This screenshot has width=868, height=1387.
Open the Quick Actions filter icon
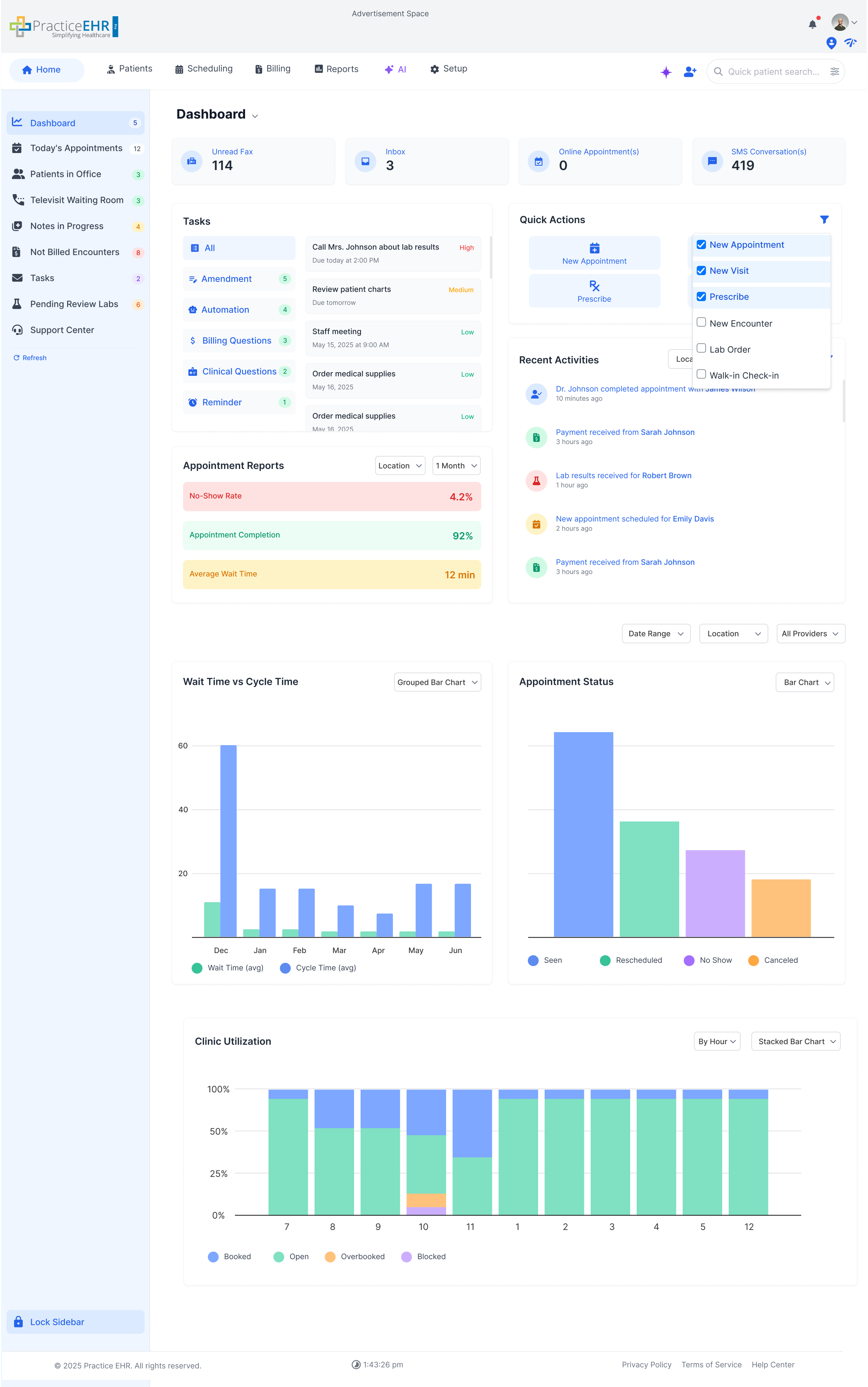[x=825, y=219]
